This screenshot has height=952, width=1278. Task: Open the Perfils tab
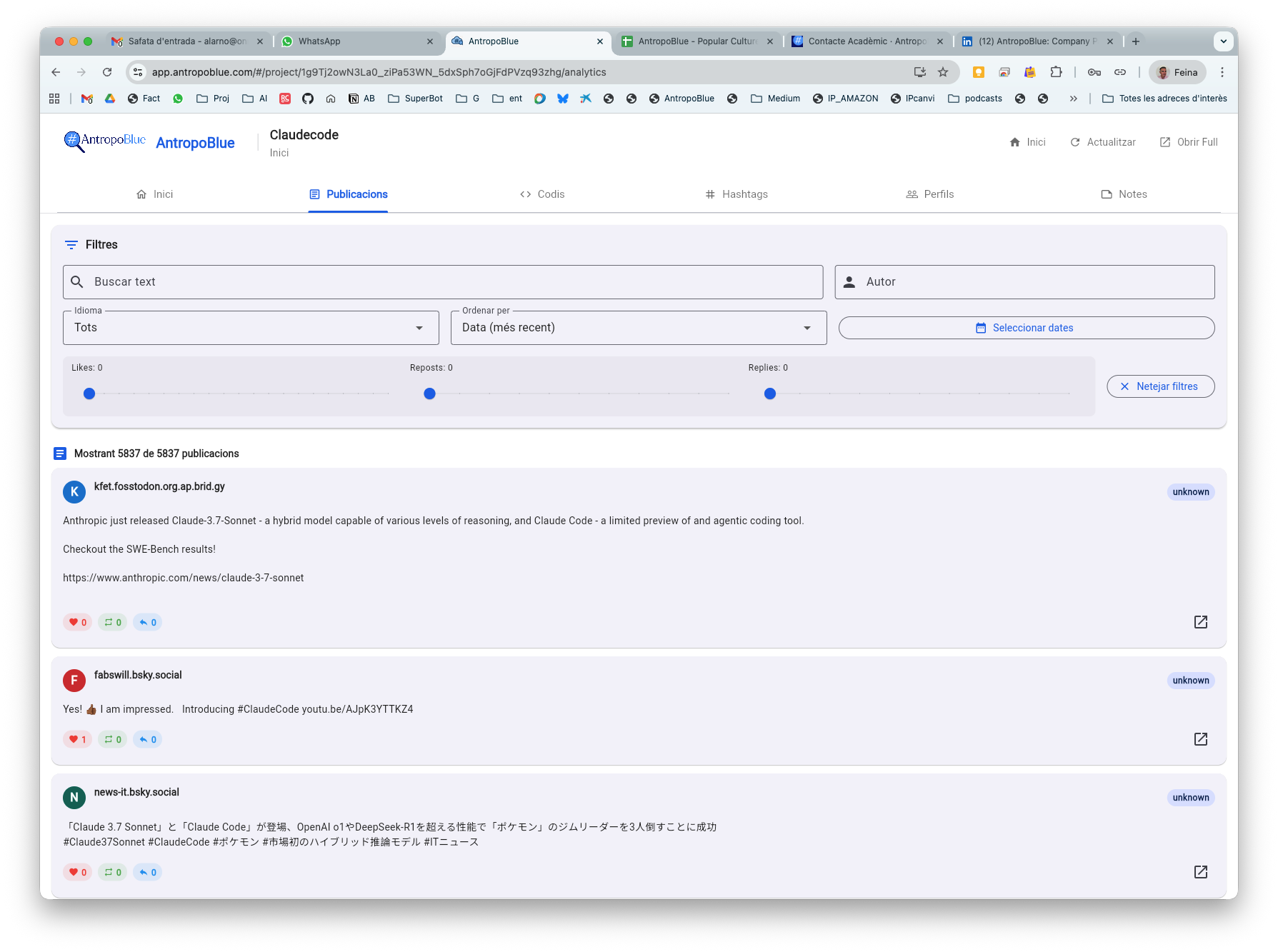tap(929, 194)
